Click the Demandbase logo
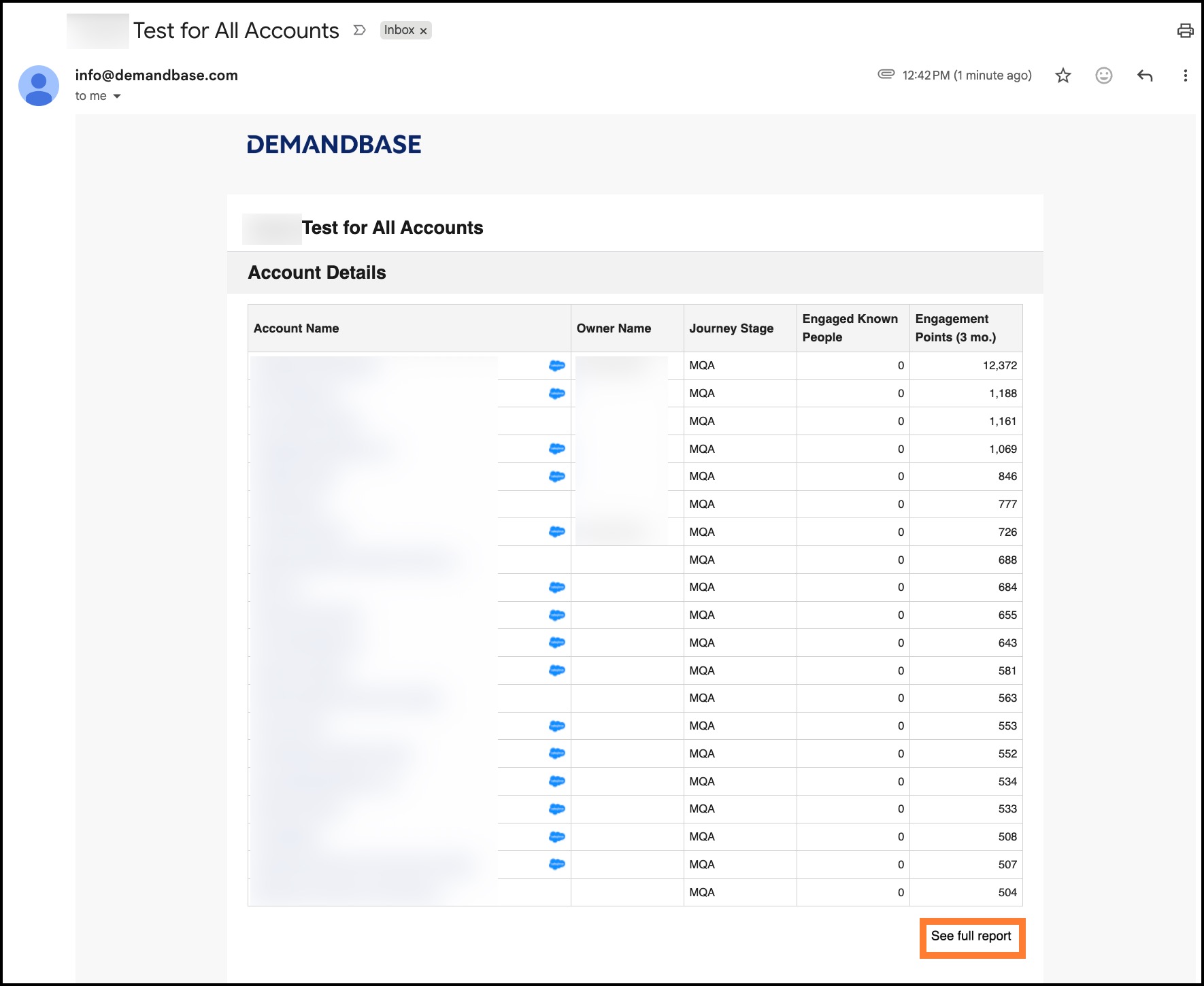 (334, 144)
